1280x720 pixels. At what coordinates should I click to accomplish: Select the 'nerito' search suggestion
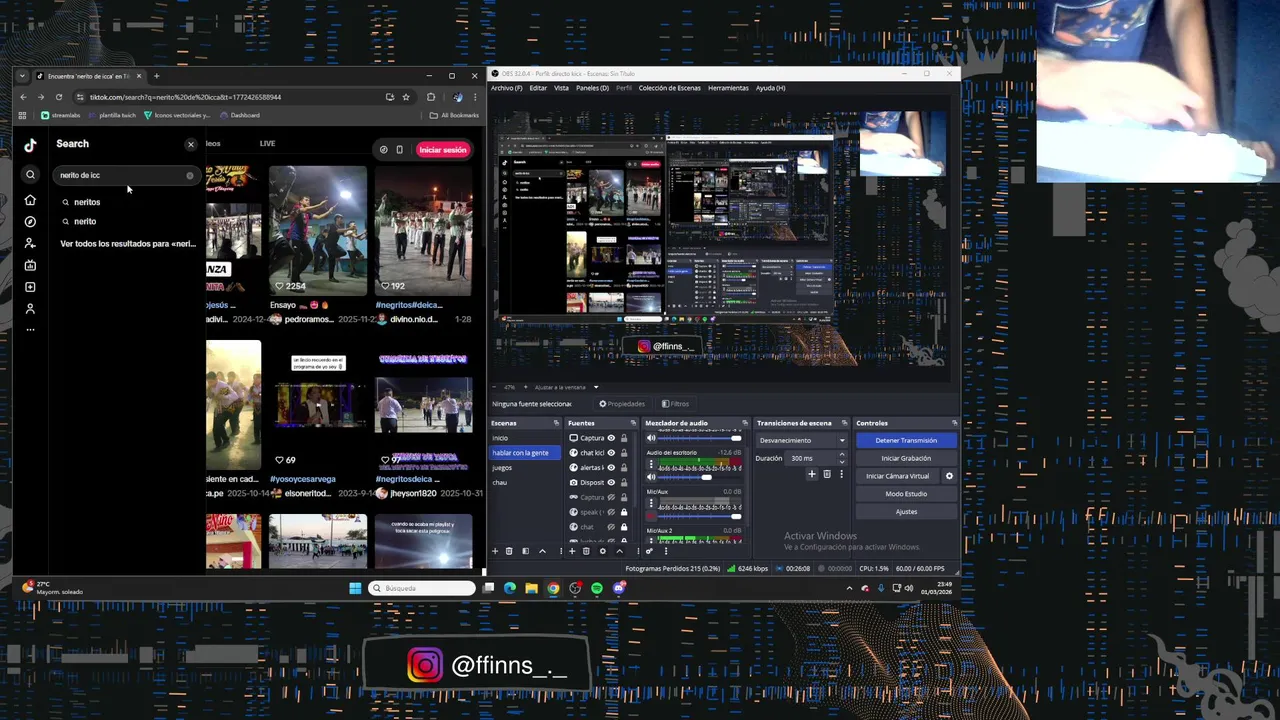pyautogui.click(x=85, y=221)
